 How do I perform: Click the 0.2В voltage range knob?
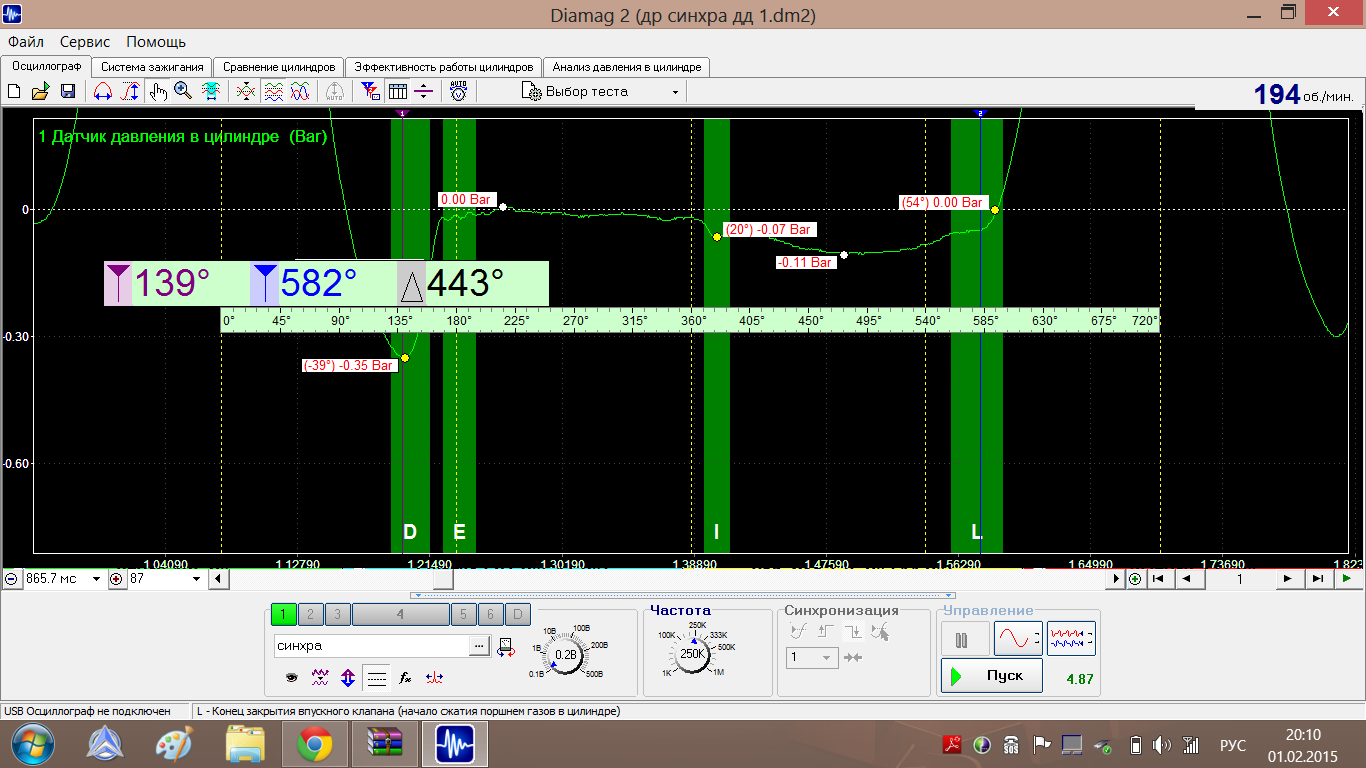coord(566,655)
